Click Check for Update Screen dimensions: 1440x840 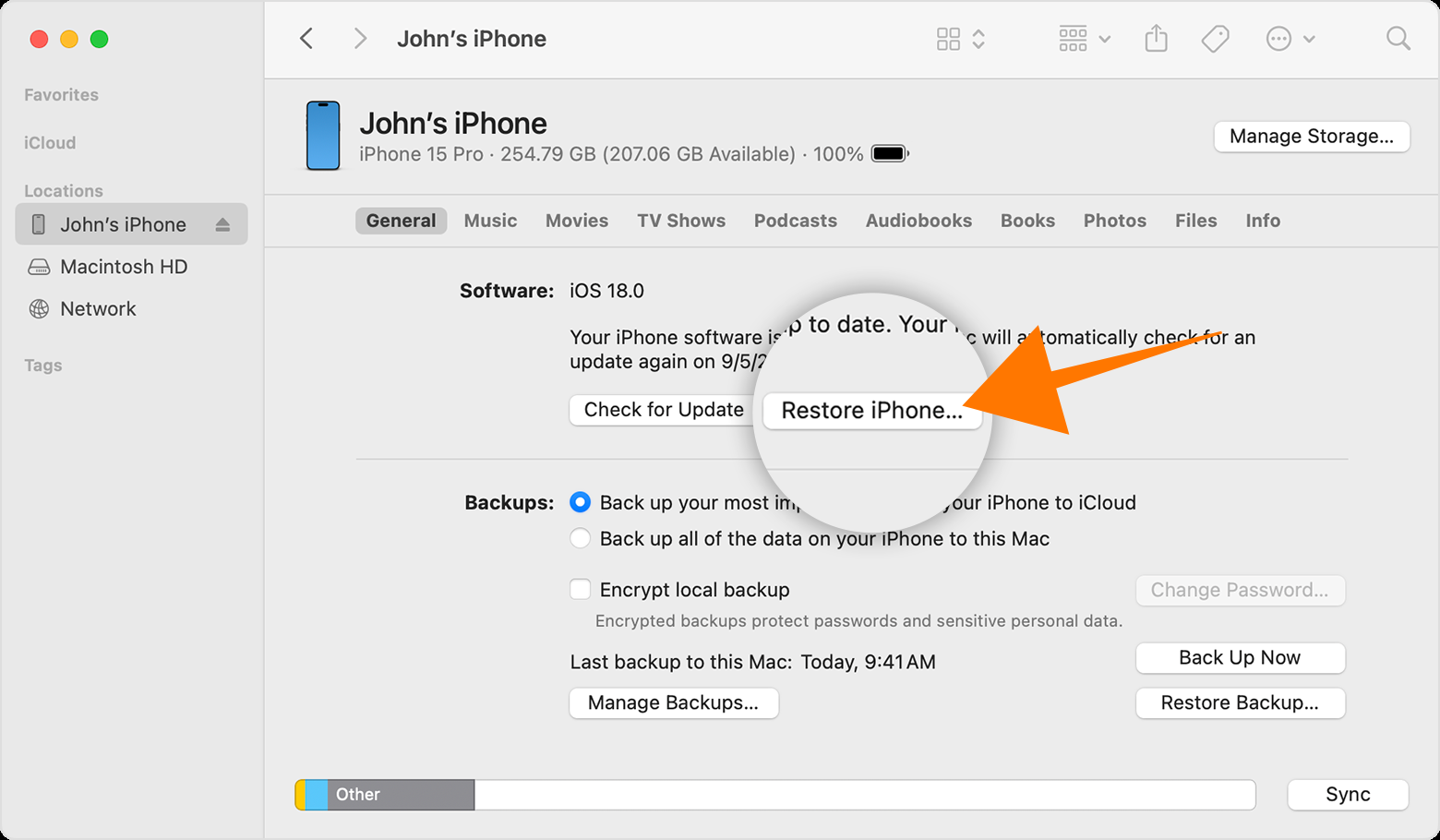tap(662, 410)
